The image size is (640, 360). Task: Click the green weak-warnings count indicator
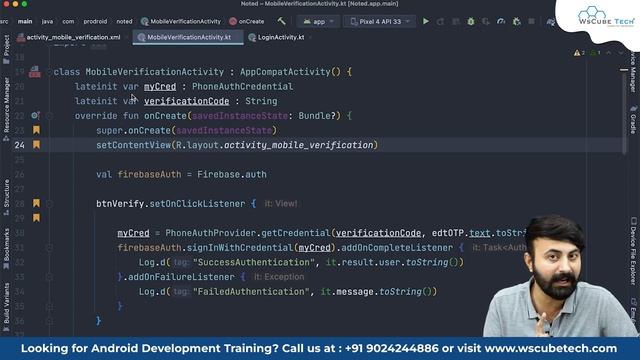(595, 53)
